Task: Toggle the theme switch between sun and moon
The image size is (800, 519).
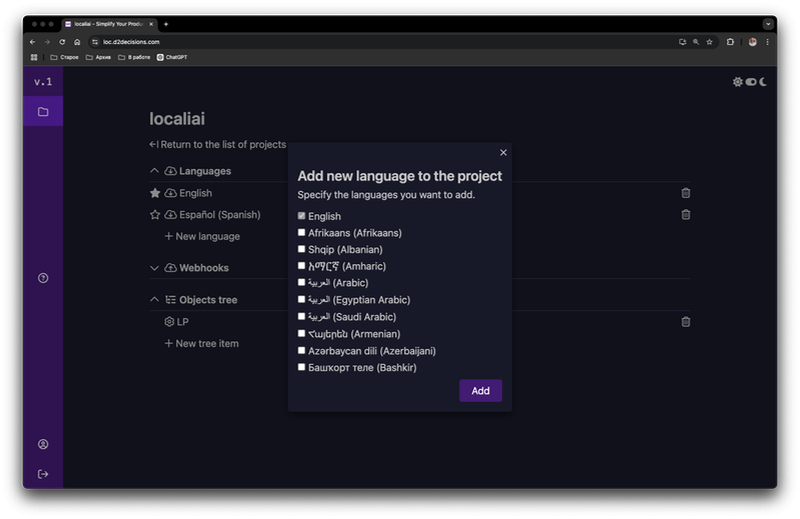Action: [x=751, y=82]
